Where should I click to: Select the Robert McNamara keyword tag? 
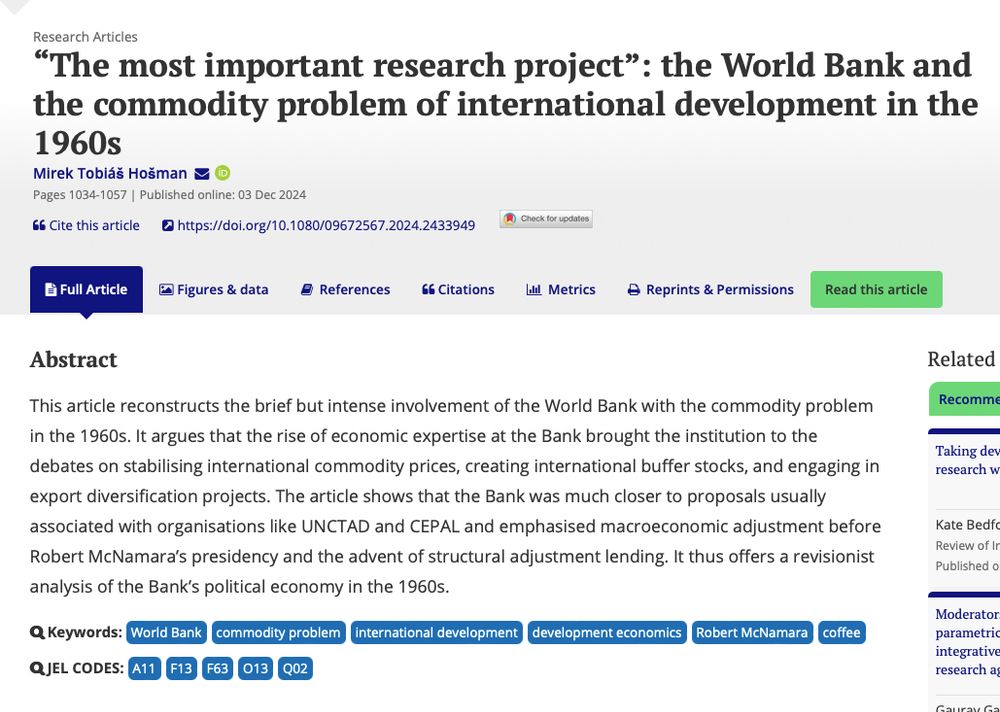point(751,632)
